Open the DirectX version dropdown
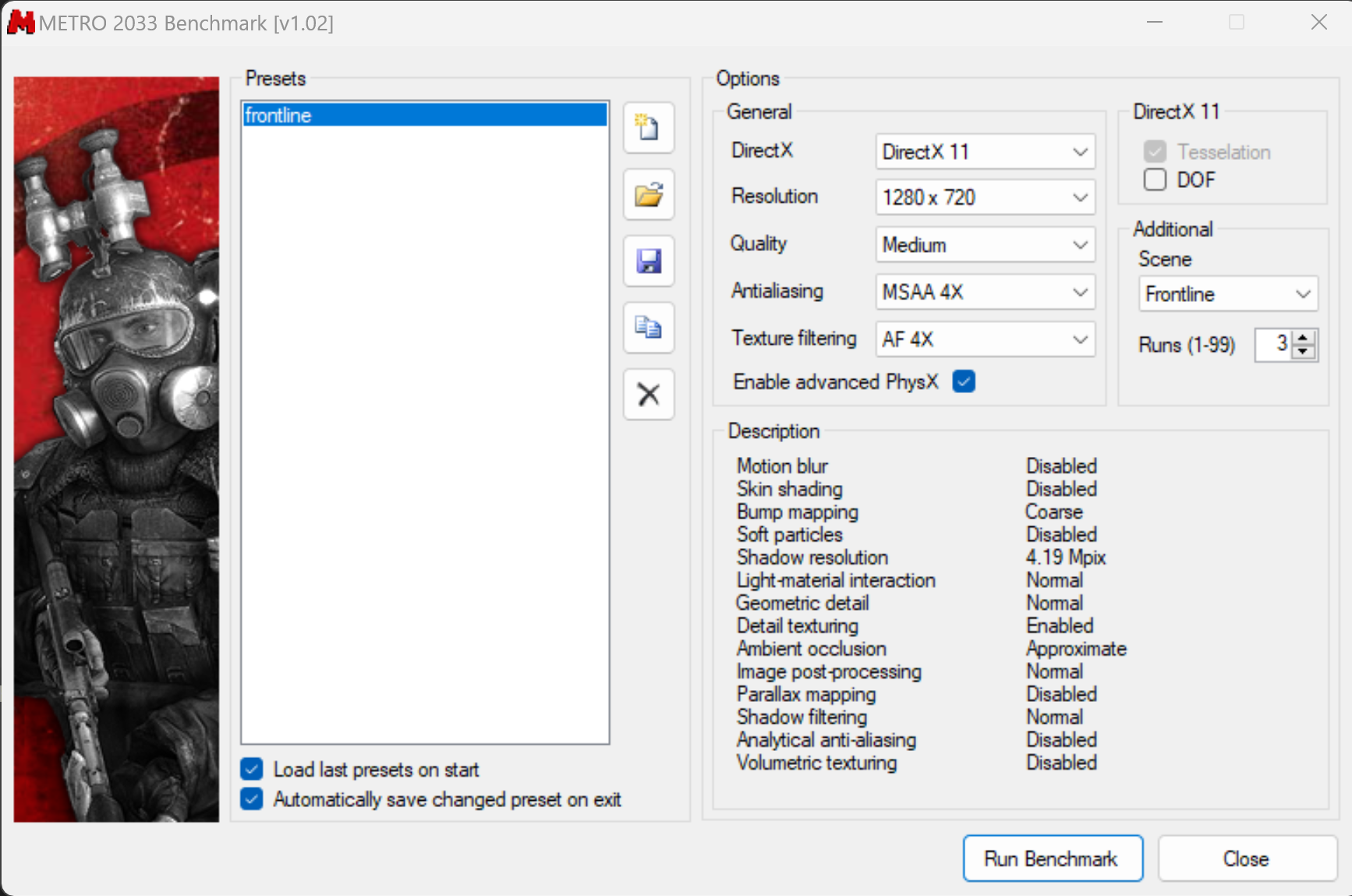 click(x=985, y=152)
